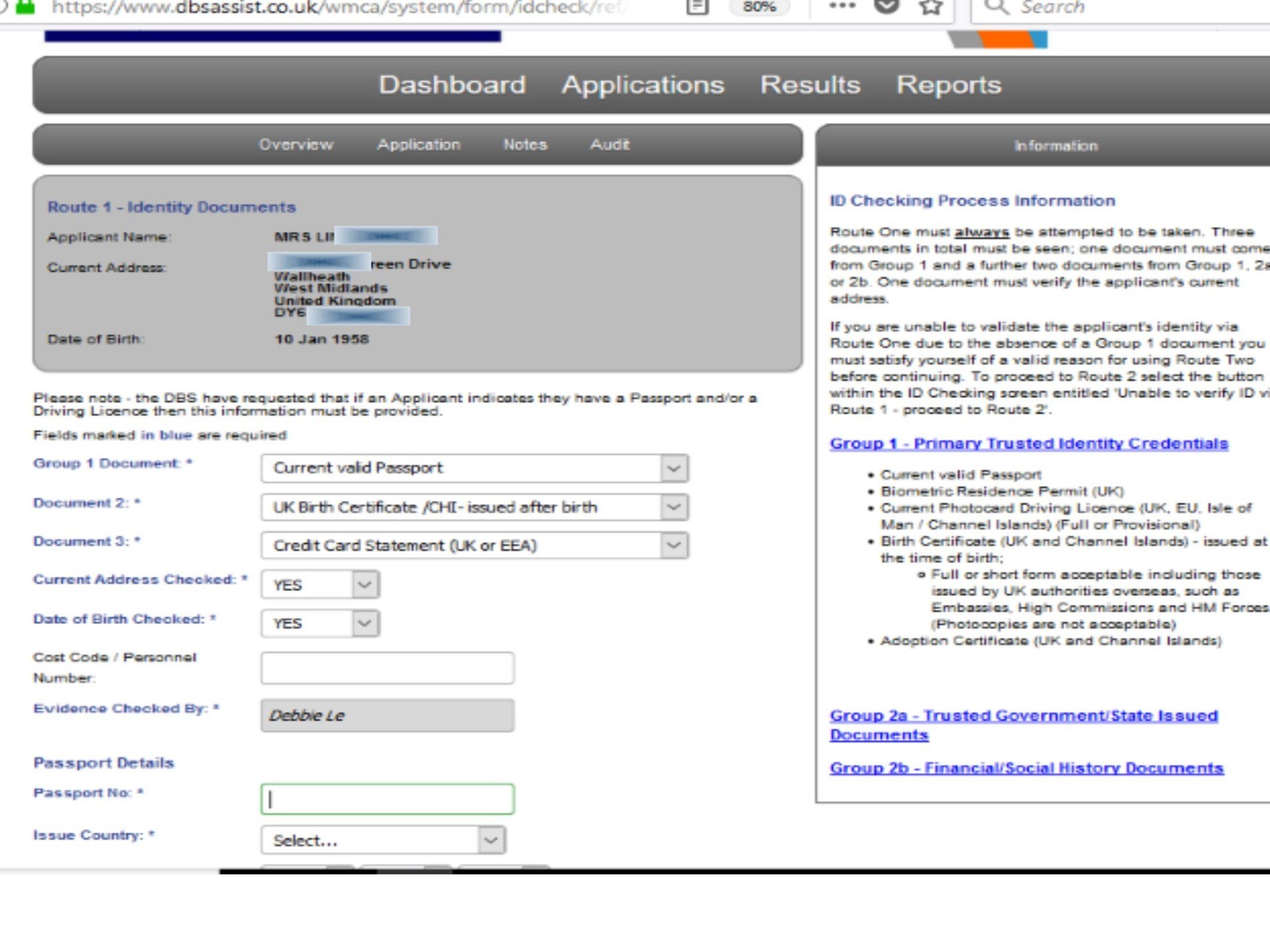
Task: Click the magnifying glass in the search bar
Action: point(997,7)
